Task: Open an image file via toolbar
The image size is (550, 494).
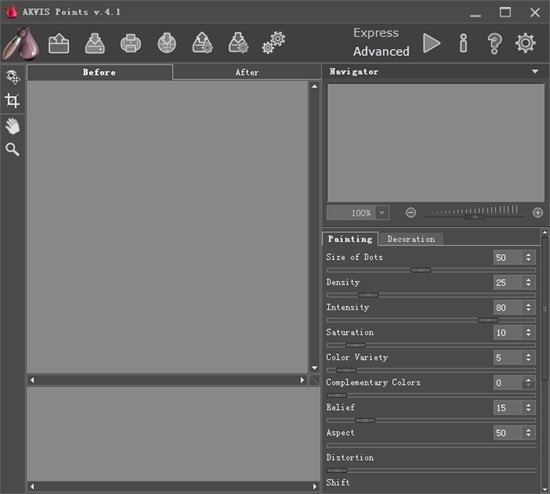Action: tap(59, 44)
